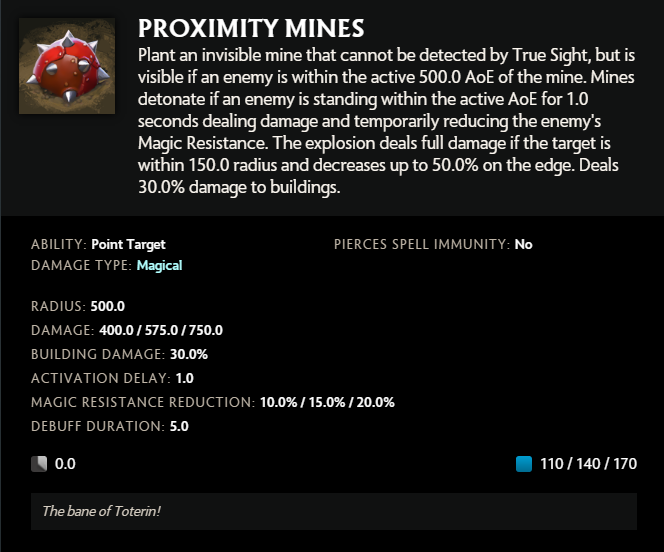Screen dimensions: 664x552
Task: Click the DAMAGE TYPE label
Action: [81, 265]
